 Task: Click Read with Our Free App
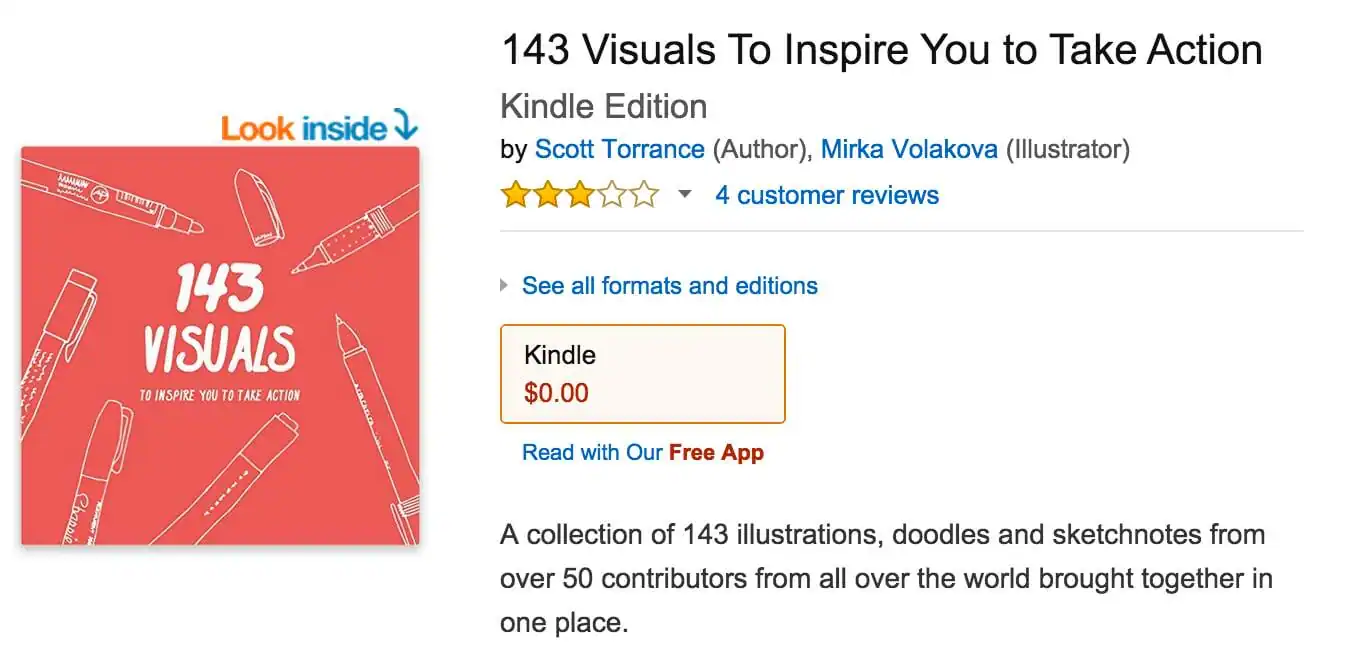click(642, 452)
